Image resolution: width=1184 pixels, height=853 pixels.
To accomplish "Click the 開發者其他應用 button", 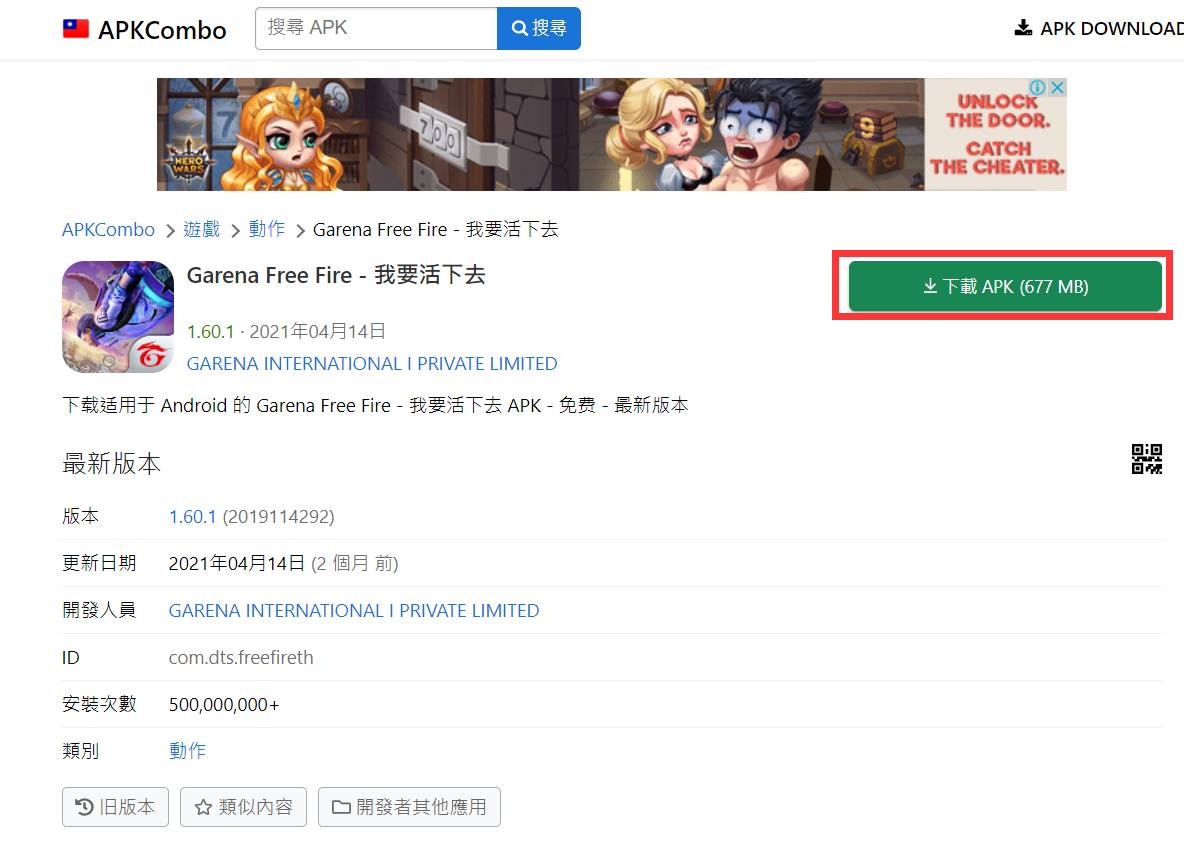I will click(x=409, y=807).
